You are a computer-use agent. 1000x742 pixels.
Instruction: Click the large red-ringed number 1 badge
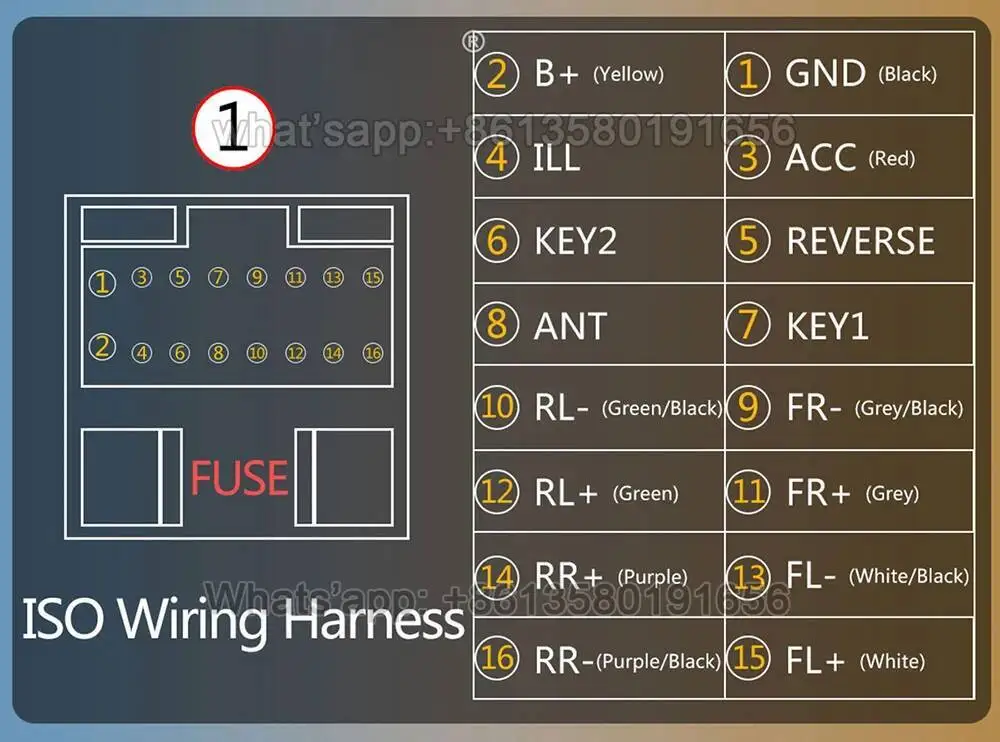point(233,128)
